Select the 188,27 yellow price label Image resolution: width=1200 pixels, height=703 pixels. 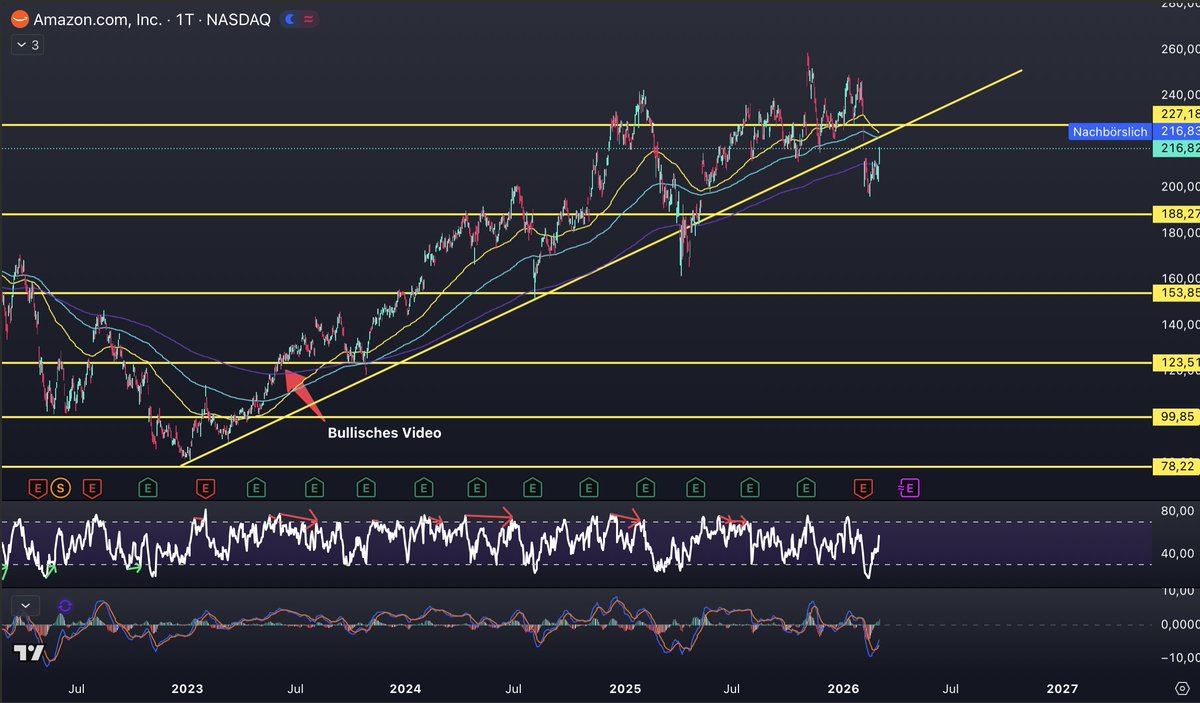click(1176, 214)
